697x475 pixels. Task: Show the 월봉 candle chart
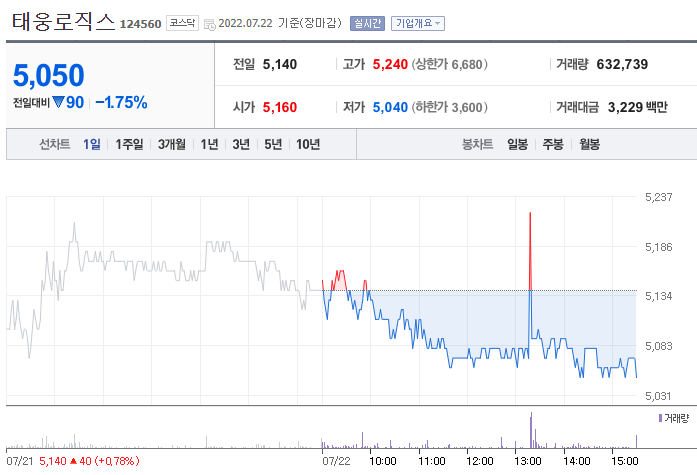click(589, 144)
